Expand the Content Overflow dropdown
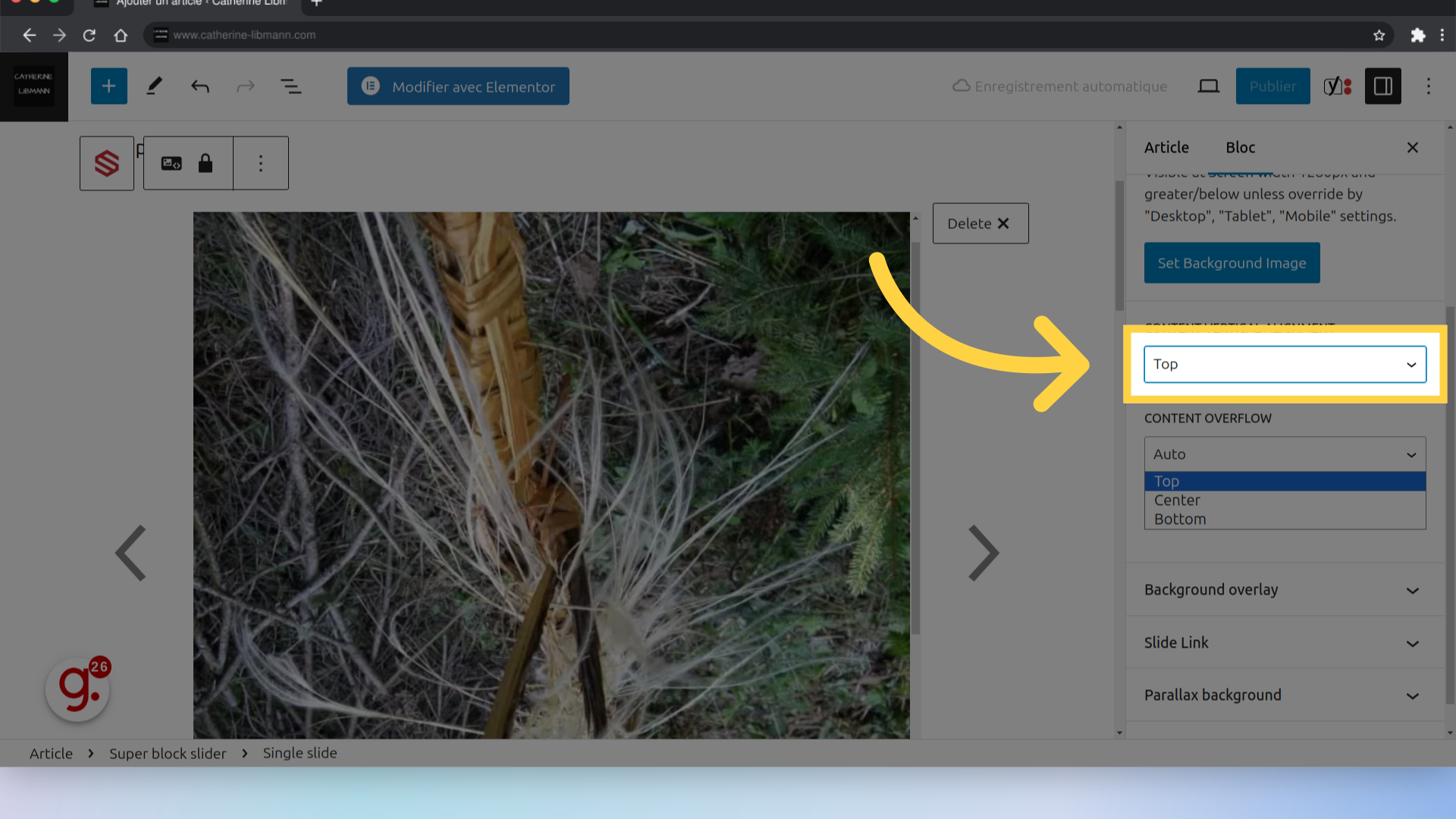 tap(1284, 454)
